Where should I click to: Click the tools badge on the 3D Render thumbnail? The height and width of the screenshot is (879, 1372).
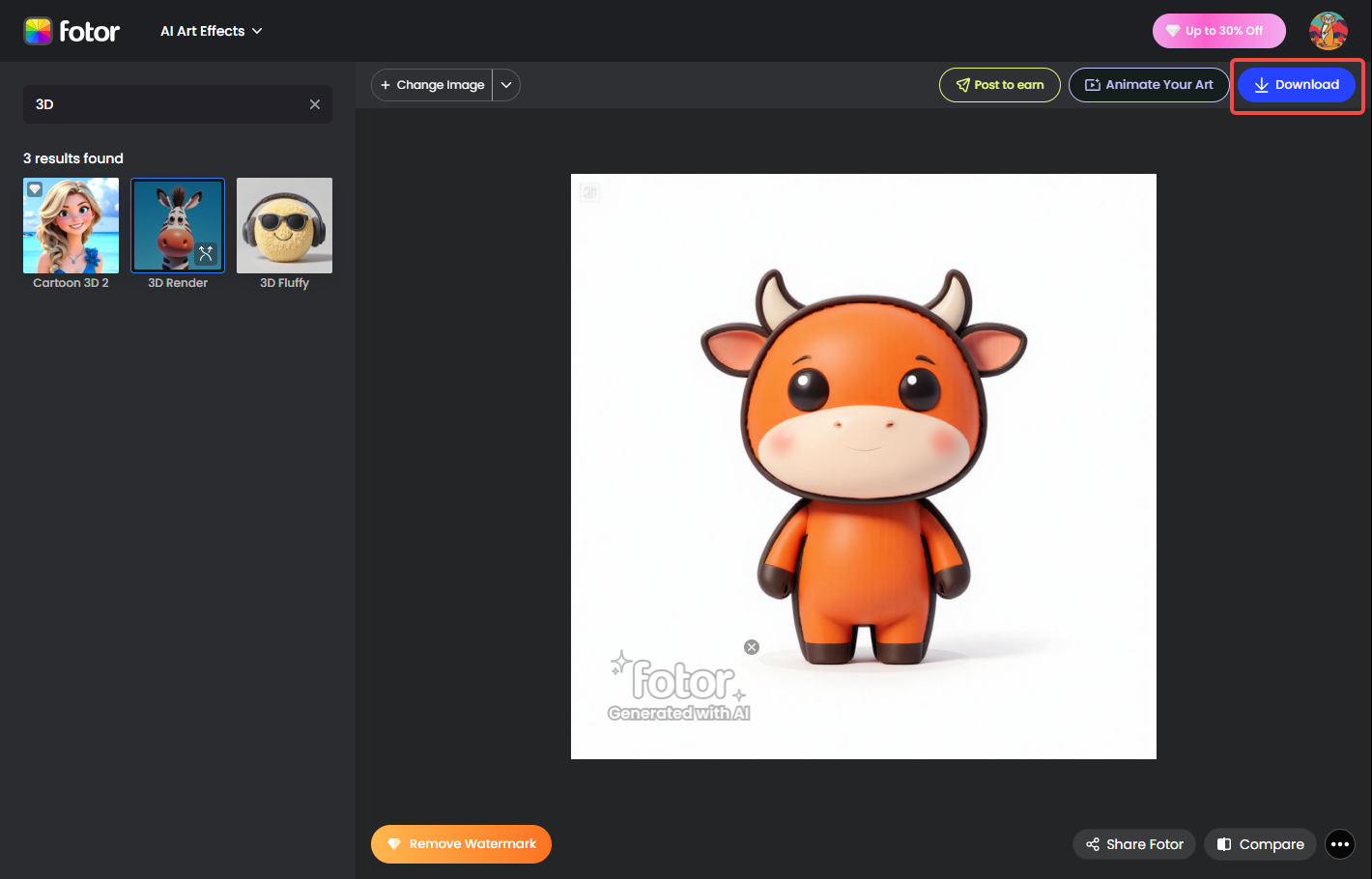point(204,254)
